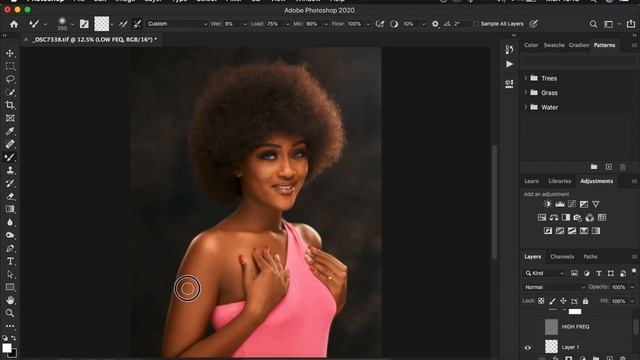Switch to the Swatches tab
640x360 pixels.
[554, 45]
